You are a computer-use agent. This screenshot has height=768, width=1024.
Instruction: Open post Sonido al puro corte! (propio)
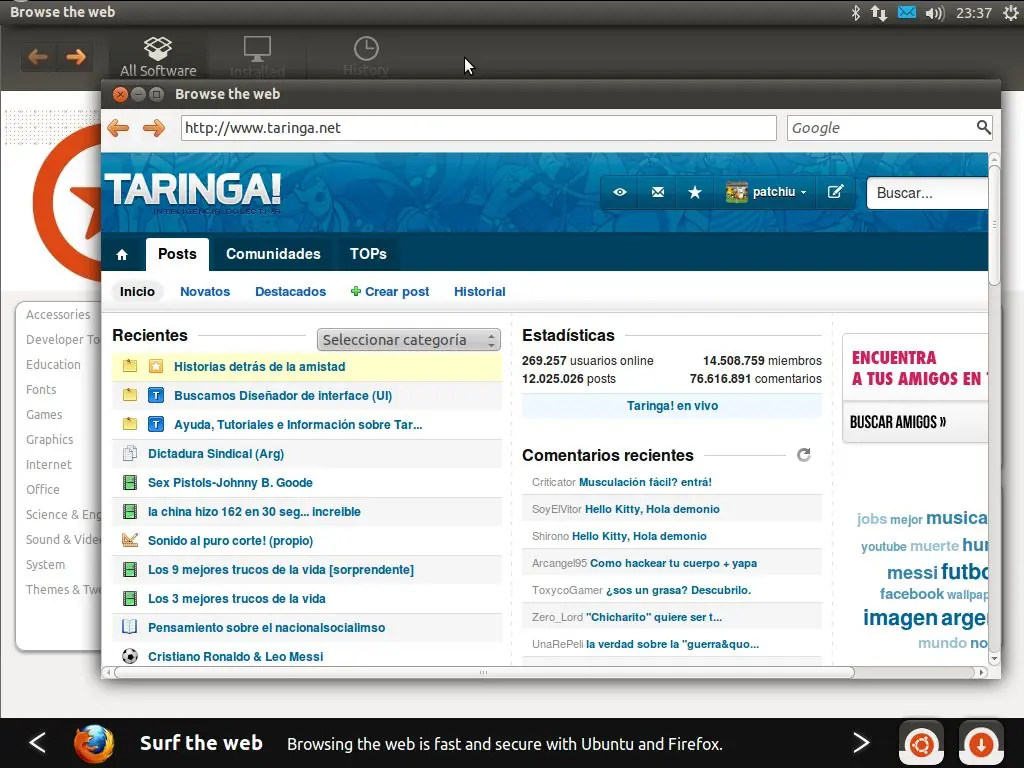tap(231, 541)
